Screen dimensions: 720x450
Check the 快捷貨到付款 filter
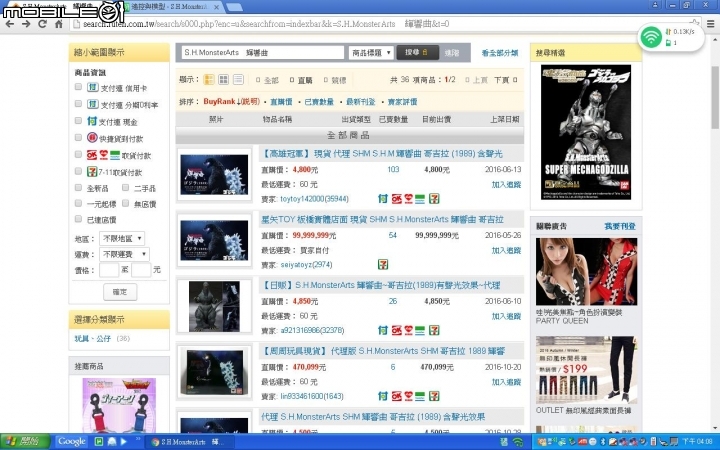tap(79, 137)
